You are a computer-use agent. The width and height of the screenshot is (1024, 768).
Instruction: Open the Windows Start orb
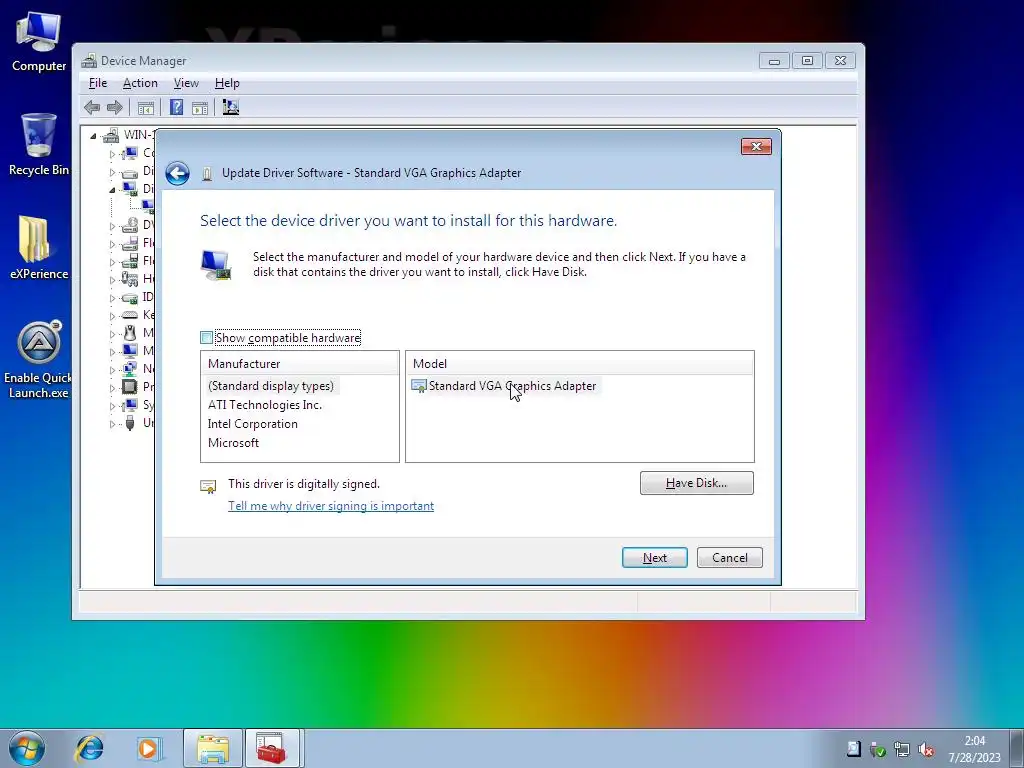(x=27, y=748)
